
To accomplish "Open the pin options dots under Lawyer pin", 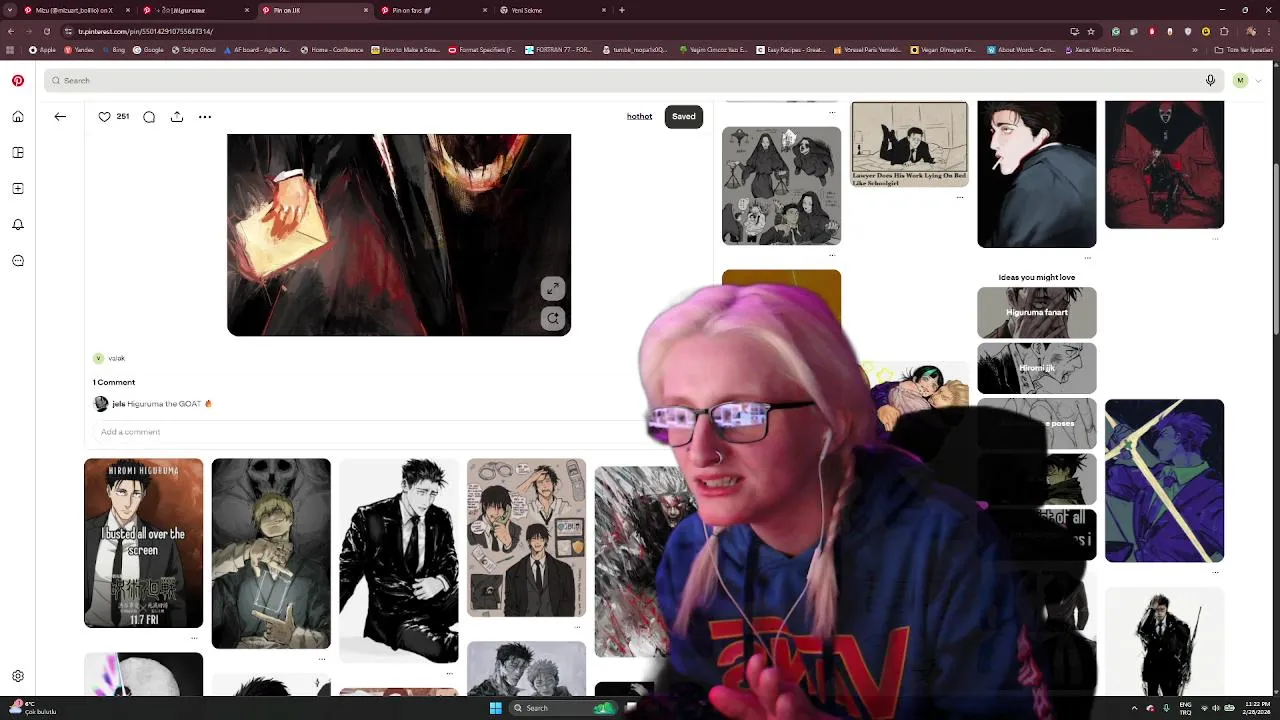I will pyautogui.click(x=960, y=198).
